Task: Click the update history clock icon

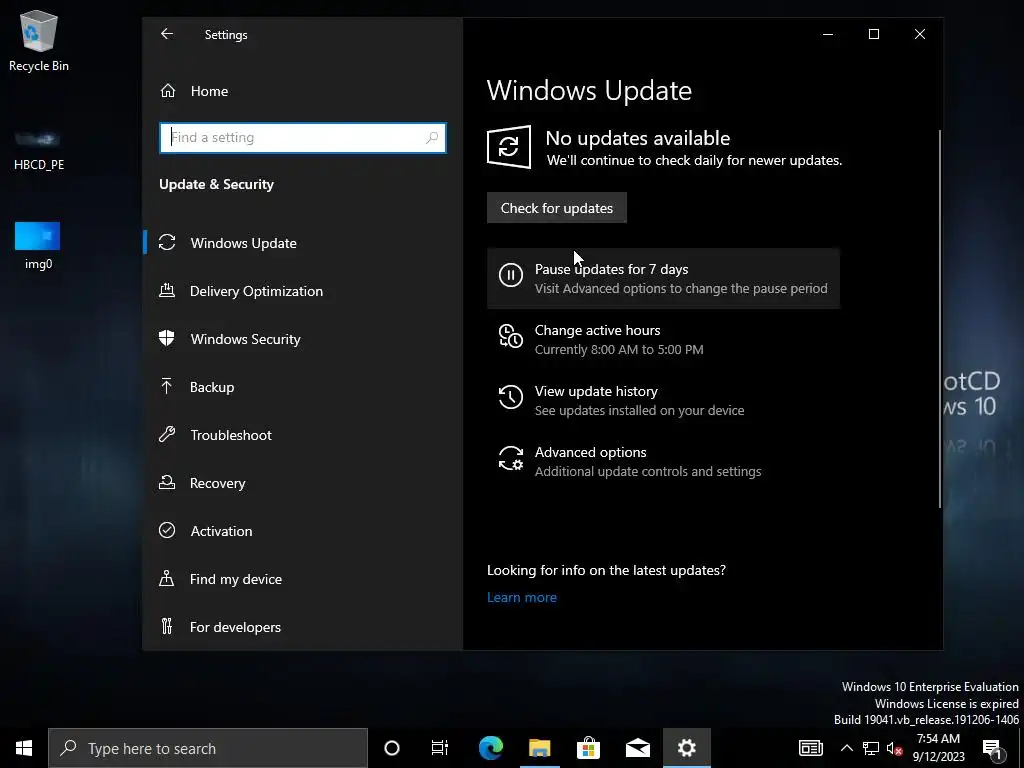Action: tap(511, 397)
